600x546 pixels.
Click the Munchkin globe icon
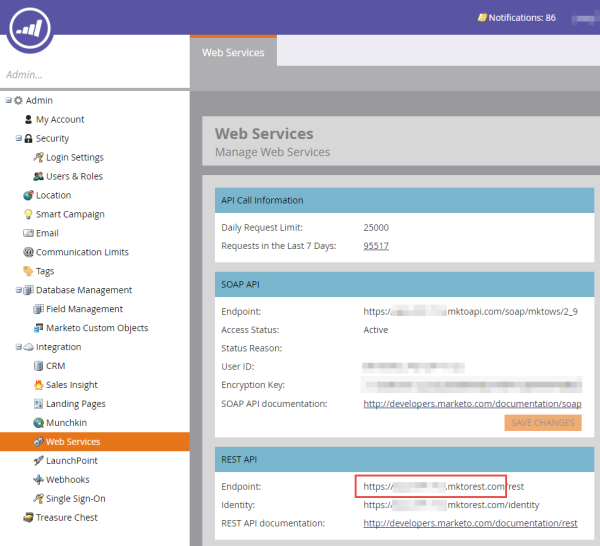pos(38,423)
